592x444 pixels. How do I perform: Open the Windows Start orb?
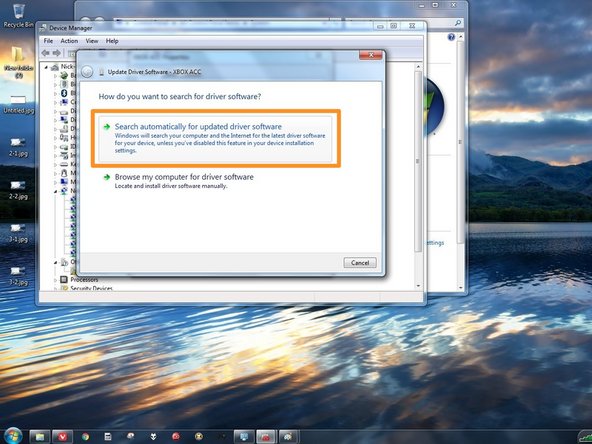click(x=13, y=436)
